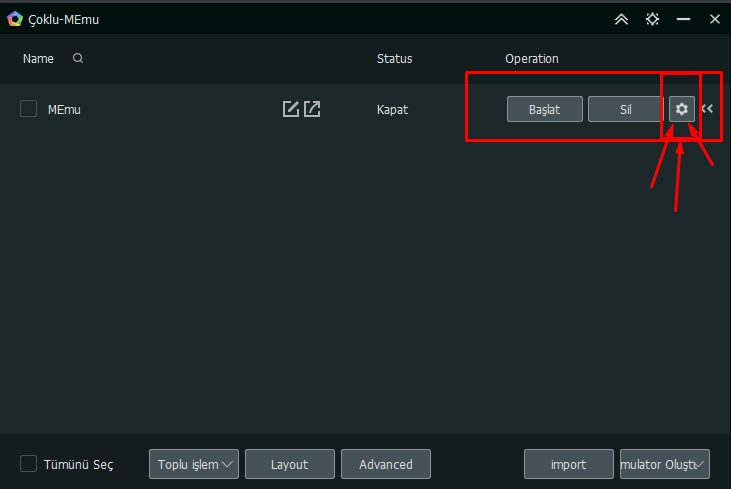Open the Emulator Oluştur dropdown arrow
731x489 pixels.
point(700,464)
